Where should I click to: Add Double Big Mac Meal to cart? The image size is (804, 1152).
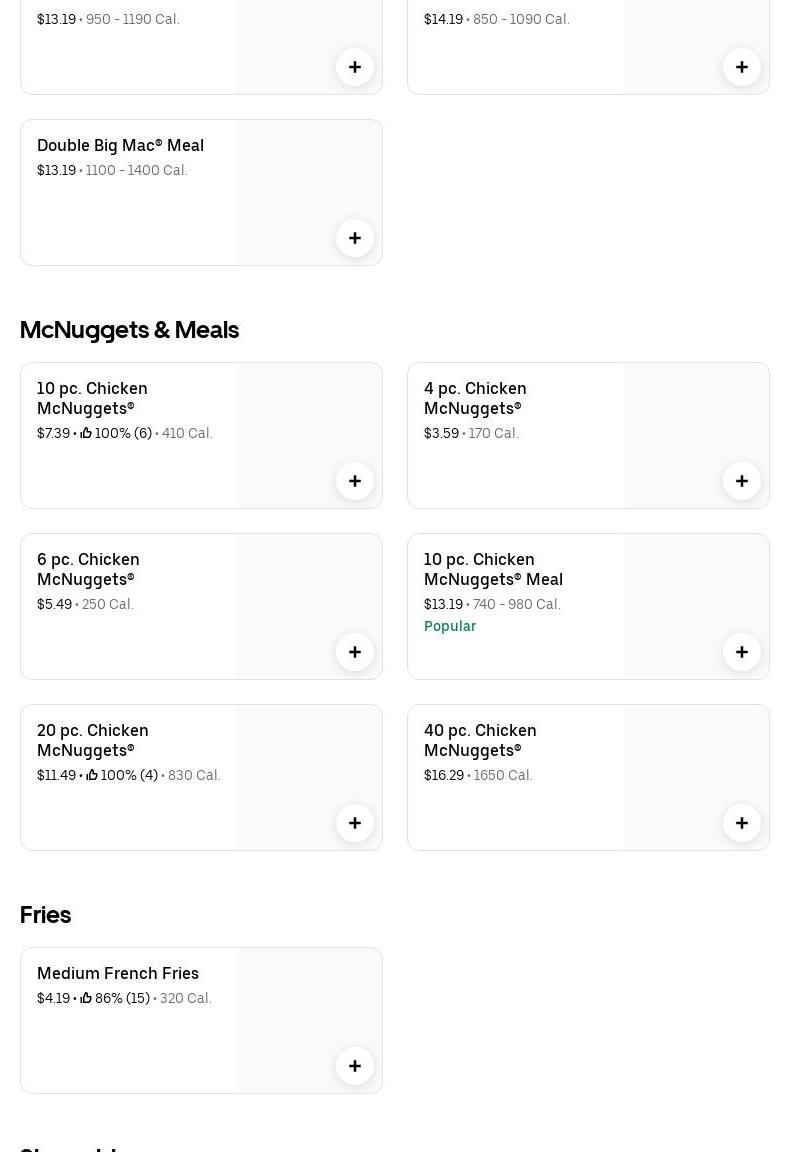pos(355,238)
